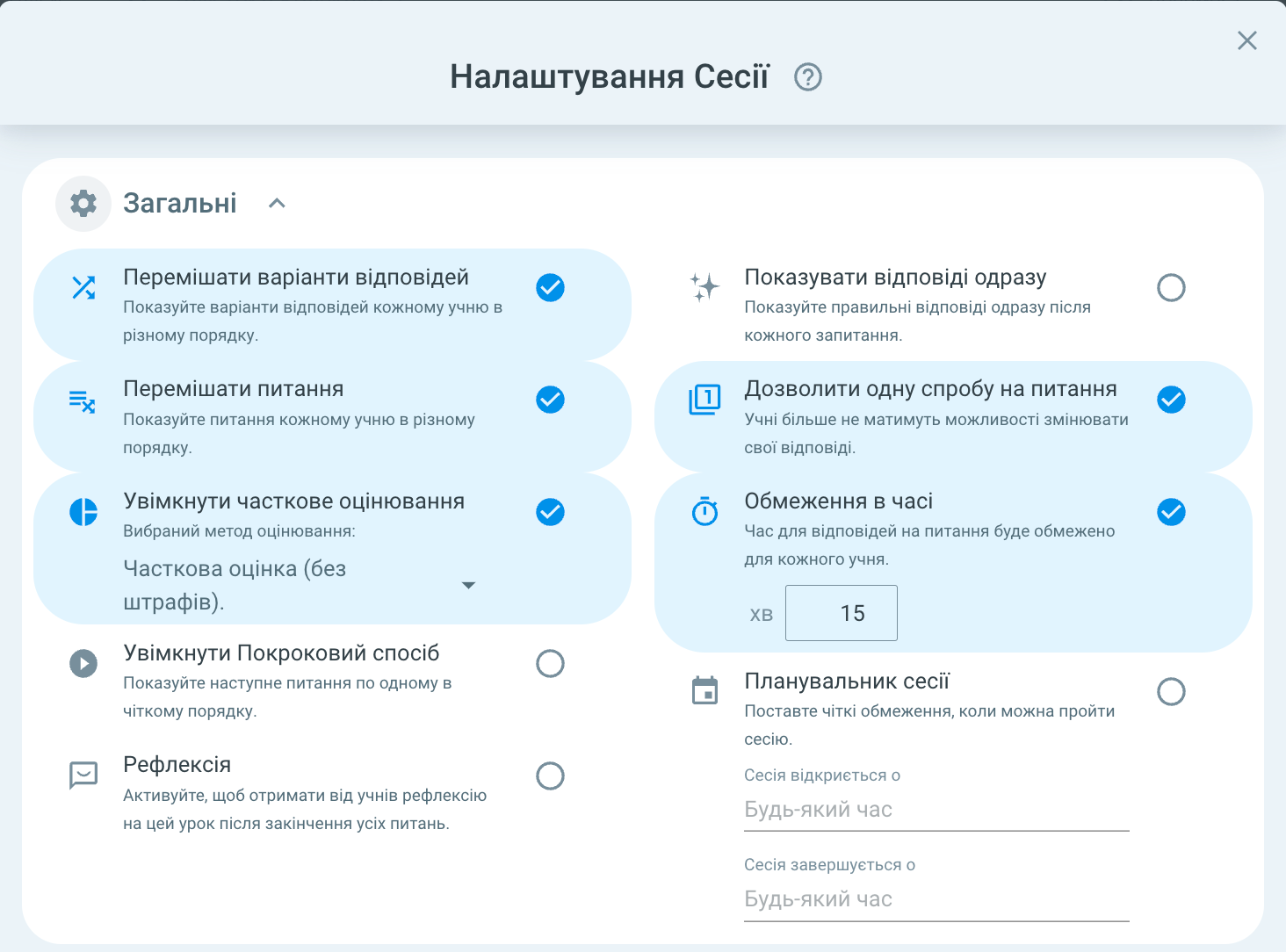
Task: Click the gear icon beside Загальні
Action: pyautogui.click(x=83, y=204)
